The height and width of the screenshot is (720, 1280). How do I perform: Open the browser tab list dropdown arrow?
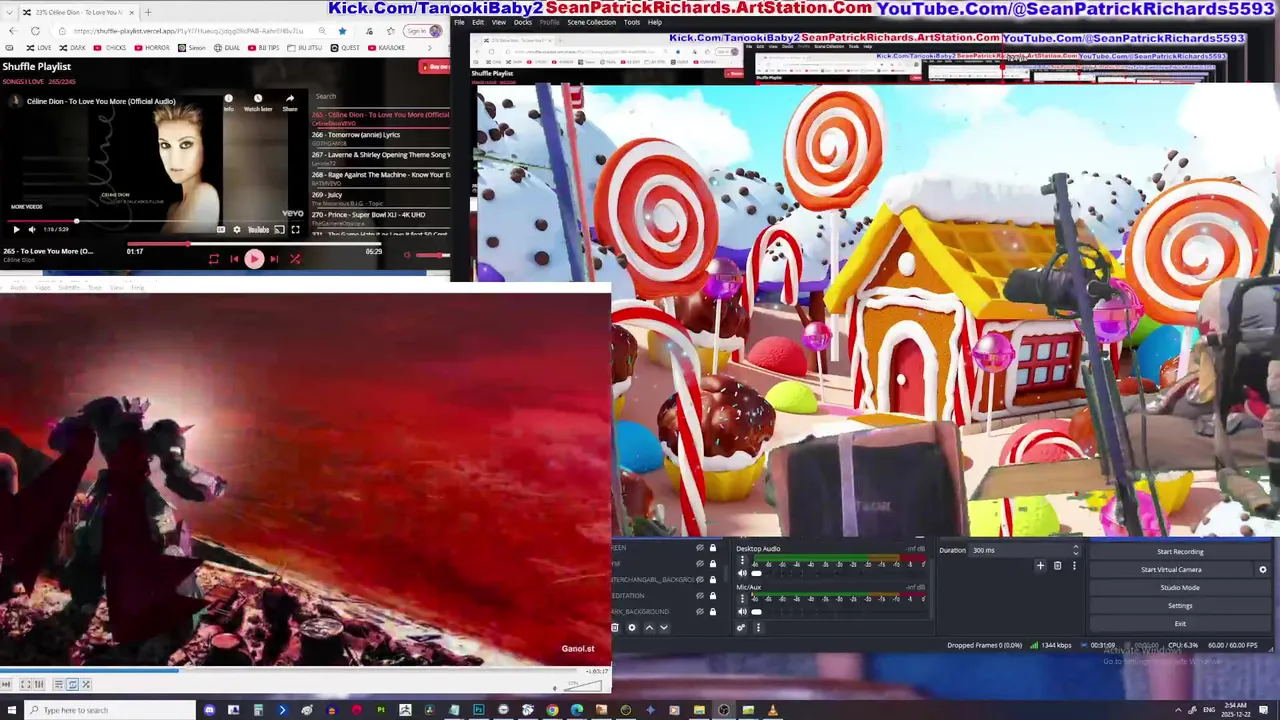click(x=12, y=12)
